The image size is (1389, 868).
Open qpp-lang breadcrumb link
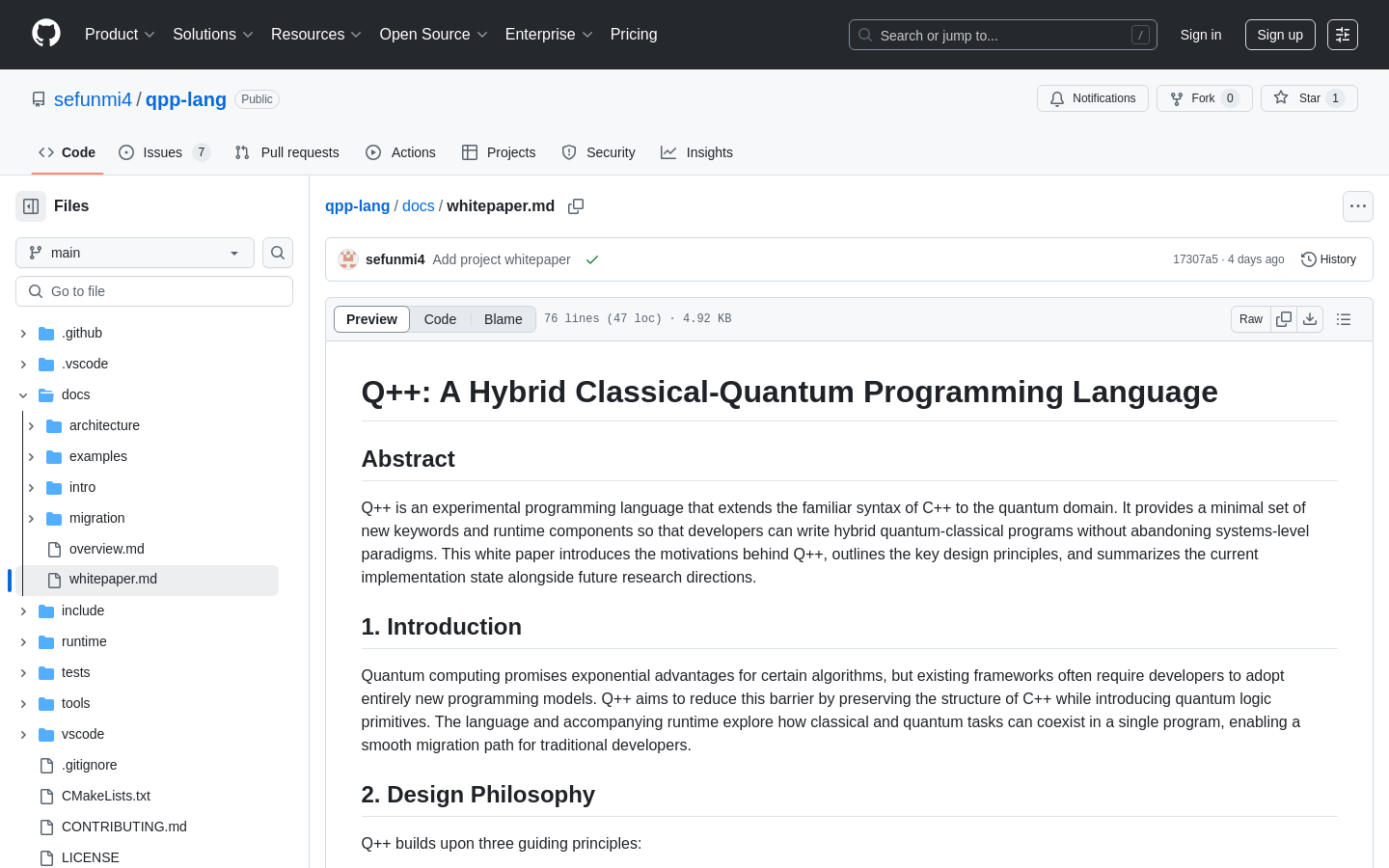tap(357, 206)
